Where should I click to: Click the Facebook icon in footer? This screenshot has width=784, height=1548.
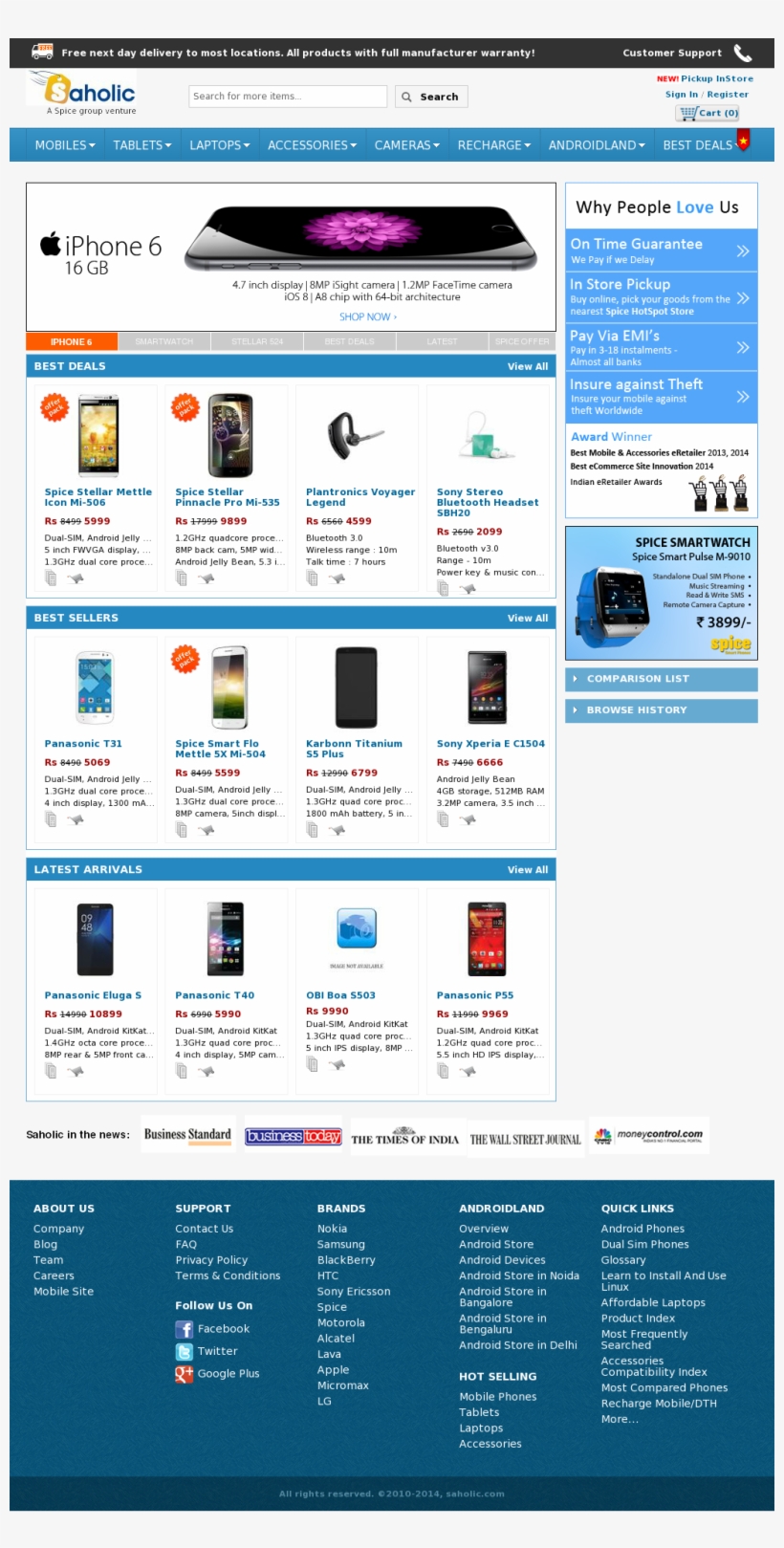(185, 1329)
